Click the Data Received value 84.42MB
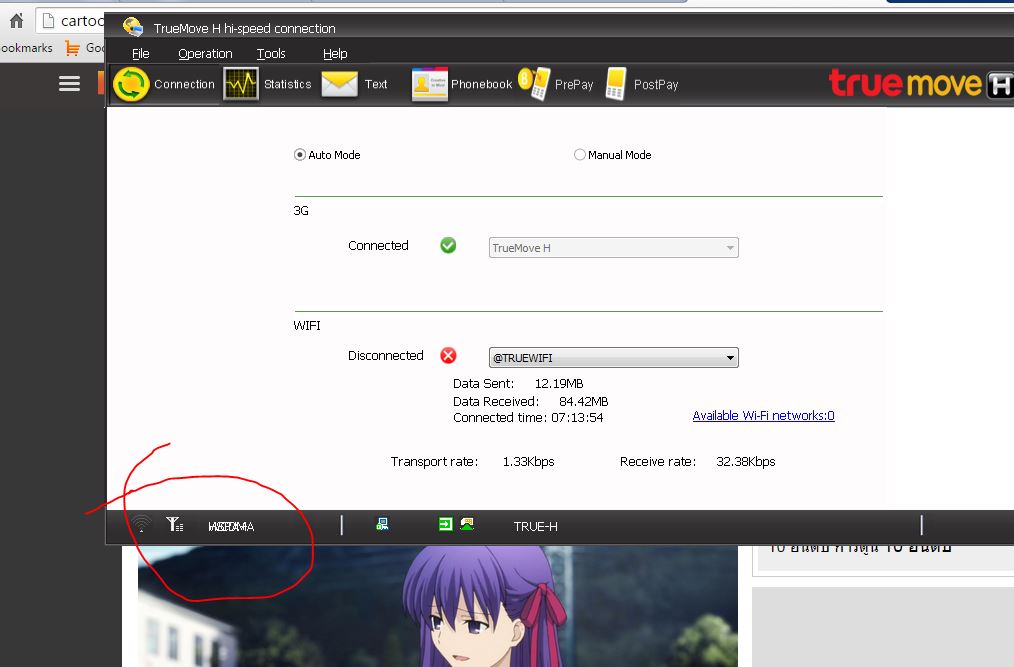1014x667 pixels. pyautogui.click(x=583, y=402)
